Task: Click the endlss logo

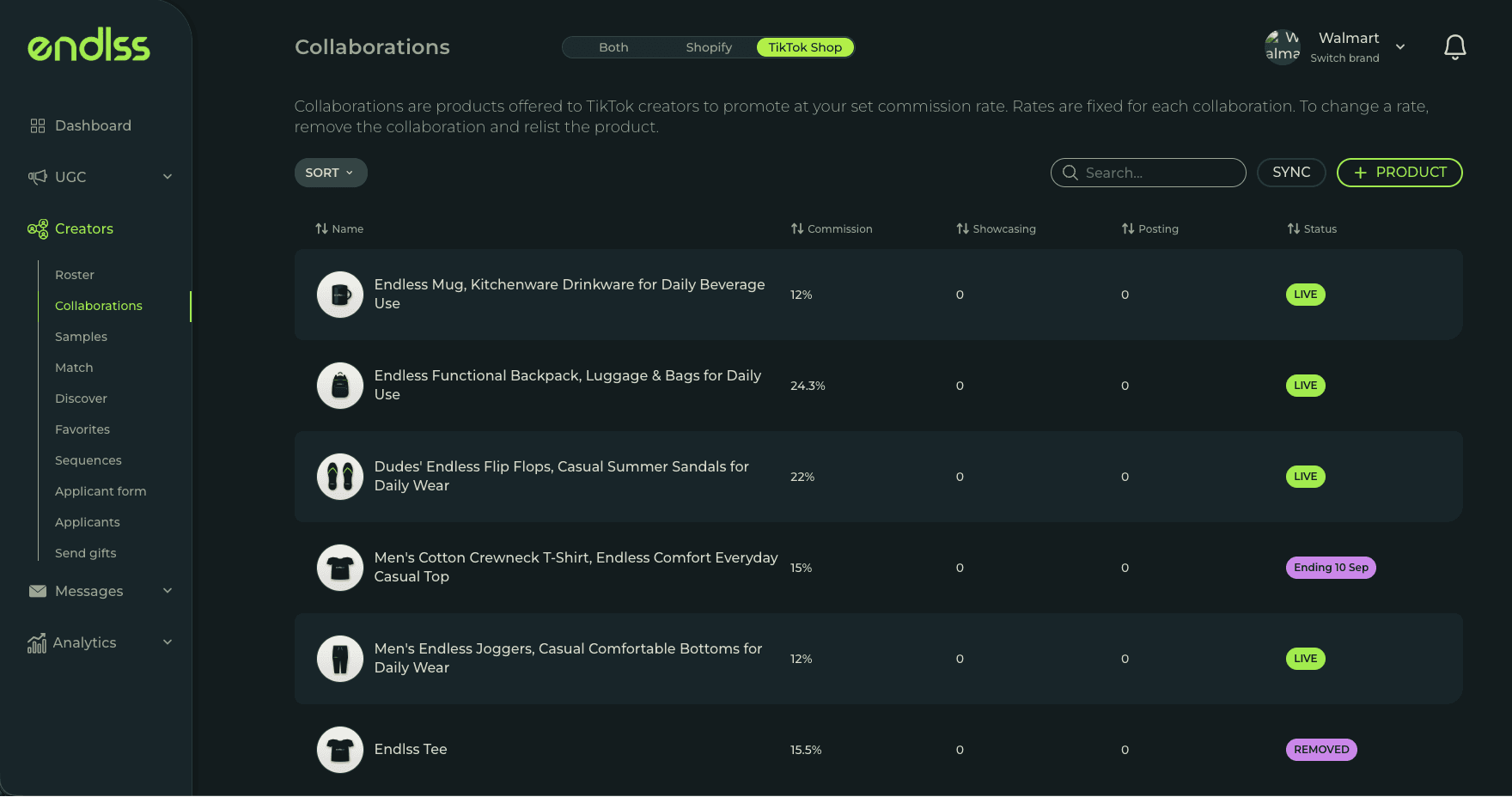Action: click(x=88, y=45)
